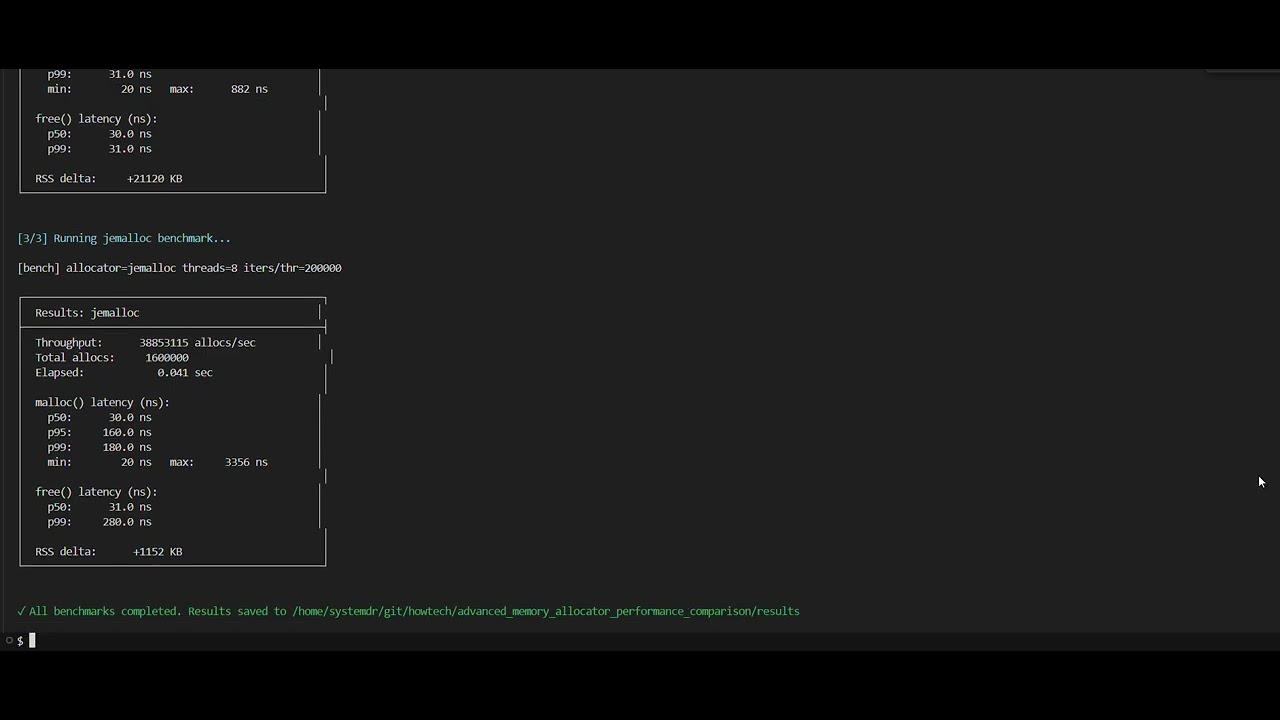Screen dimensions: 1280x720
Task: Click the "Results: jemalloc" header
Action: point(87,313)
